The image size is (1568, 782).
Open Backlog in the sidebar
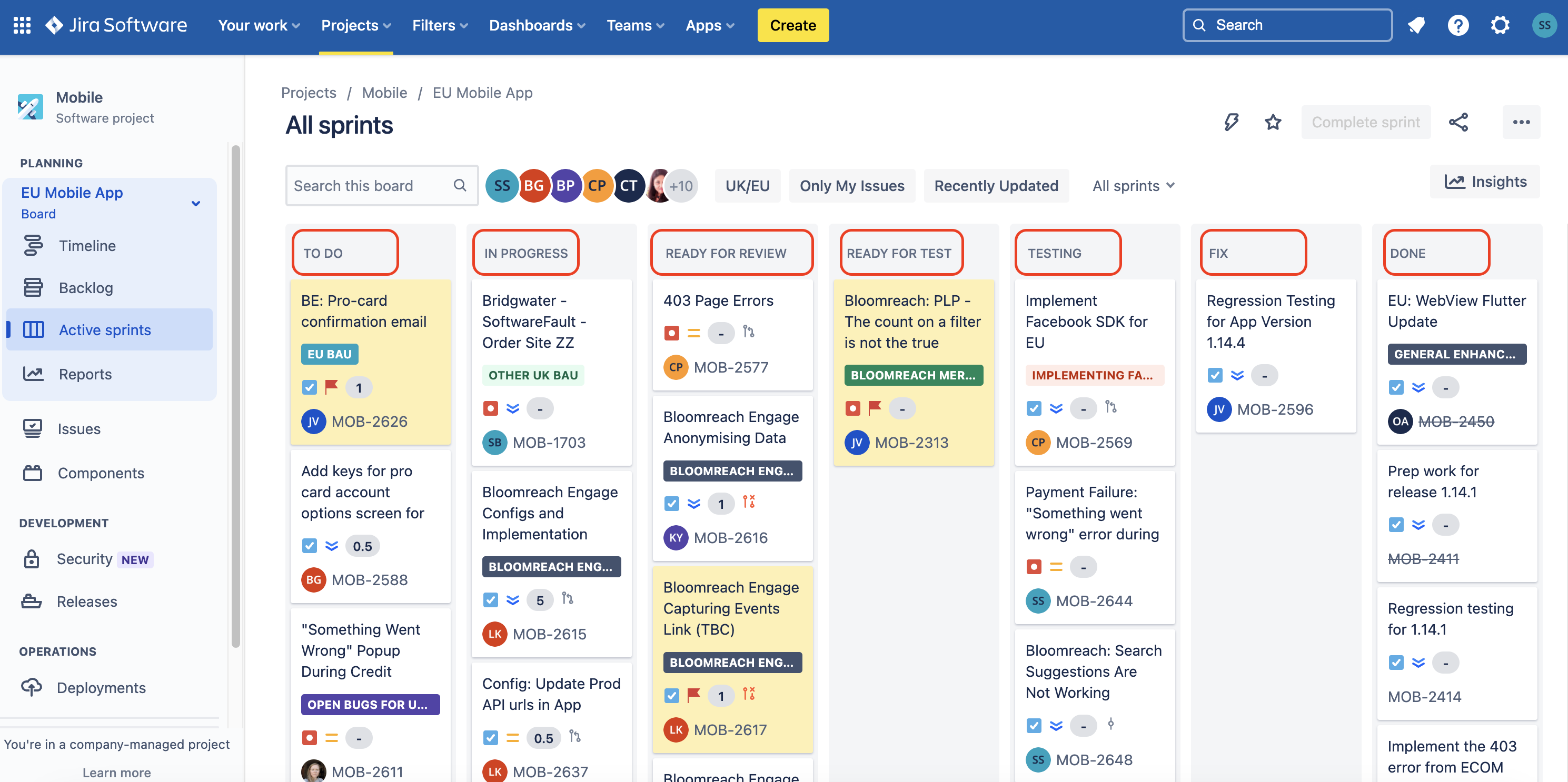86,288
